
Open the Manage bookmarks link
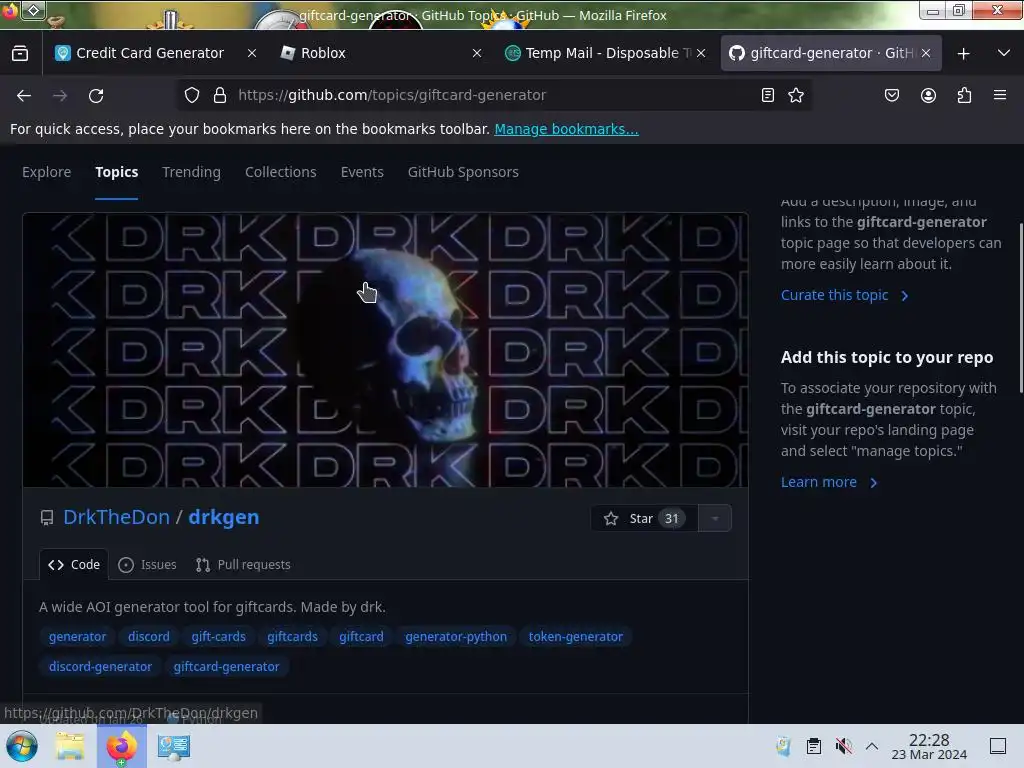(566, 129)
